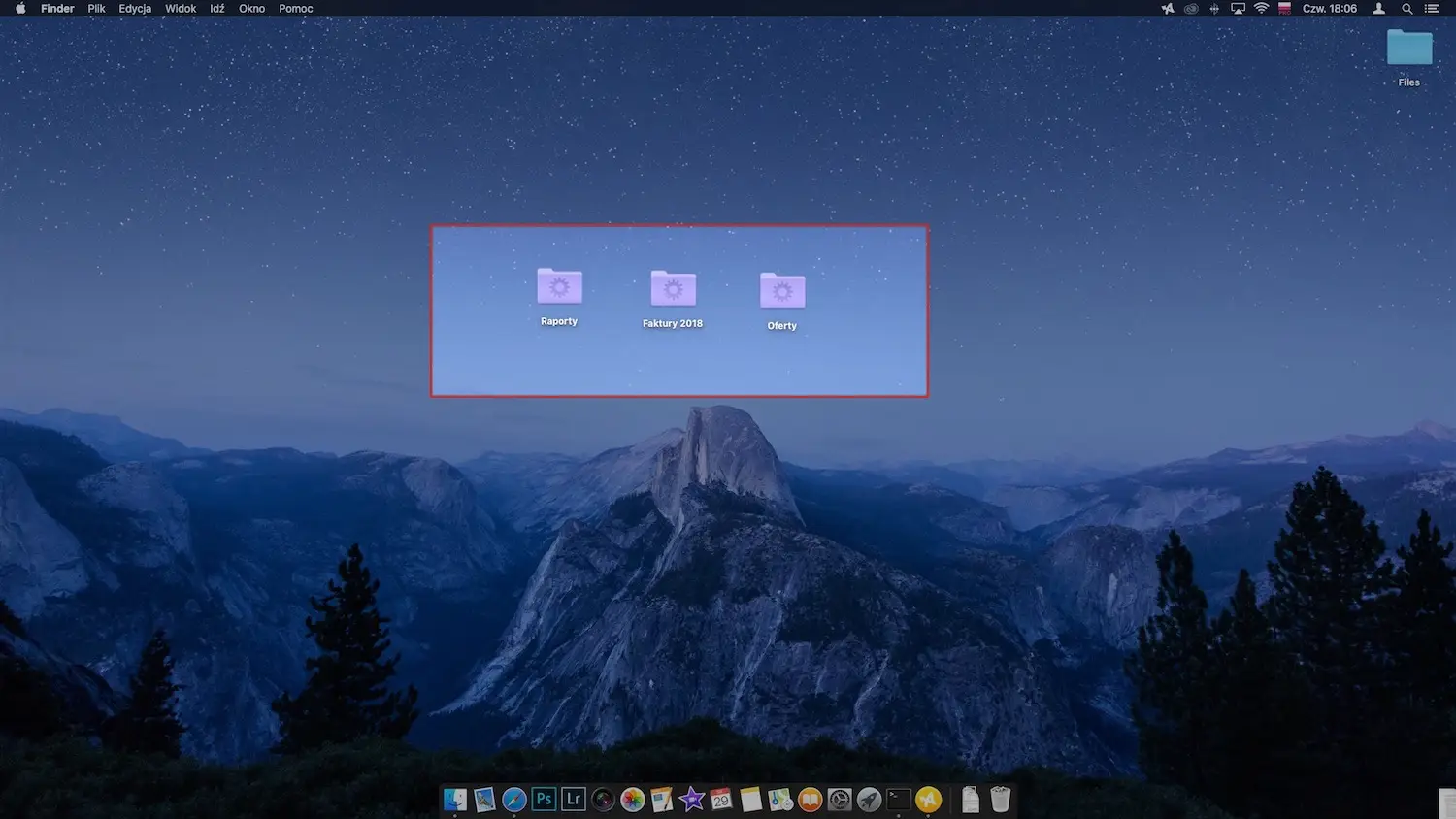Open the Wi-Fi status menu
Screen dimensions: 1456x819
tap(1260, 9)
